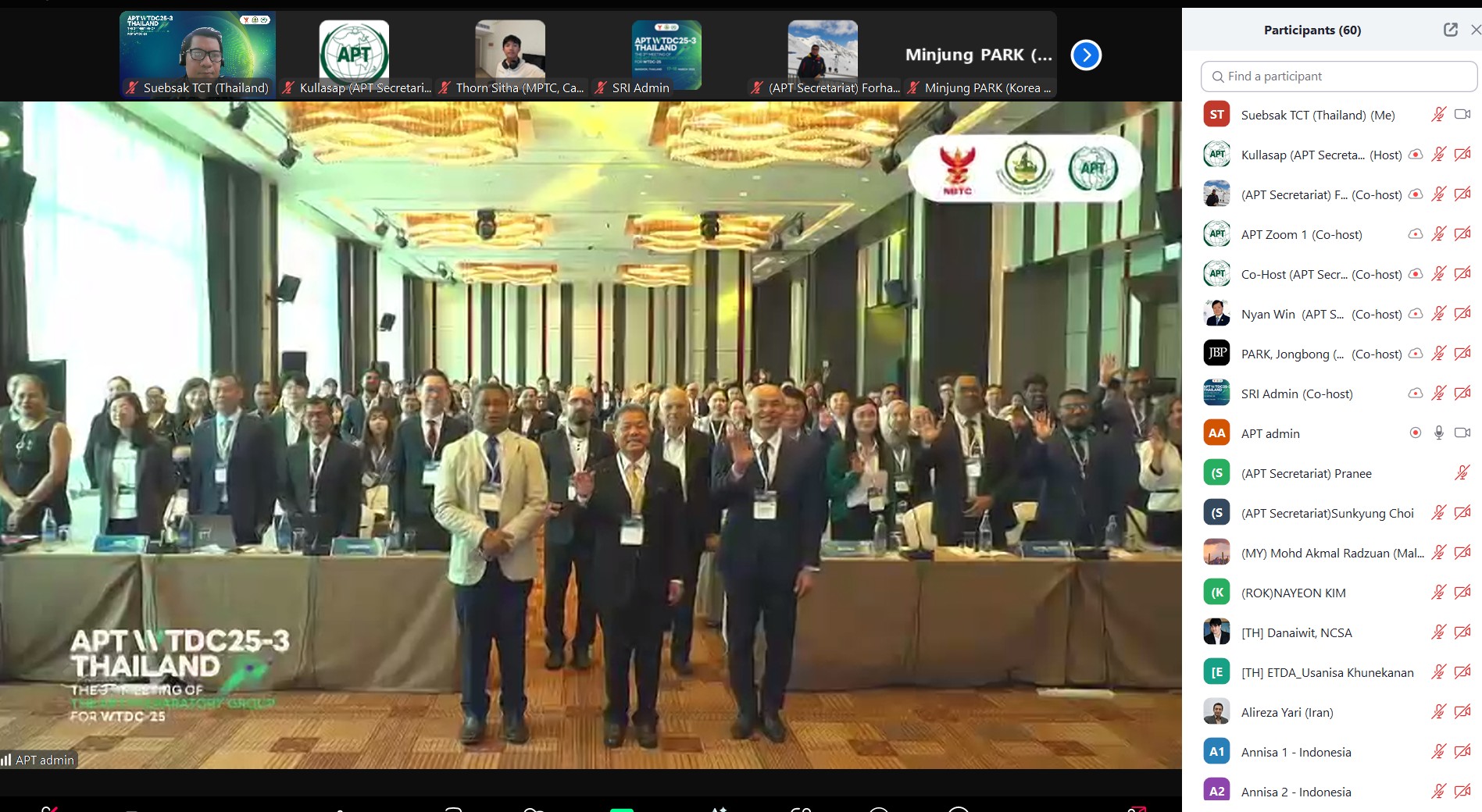Click muted mic icon for (APT Secretariat) Pranee
Screen dimensions: 1482x812
1462,473
